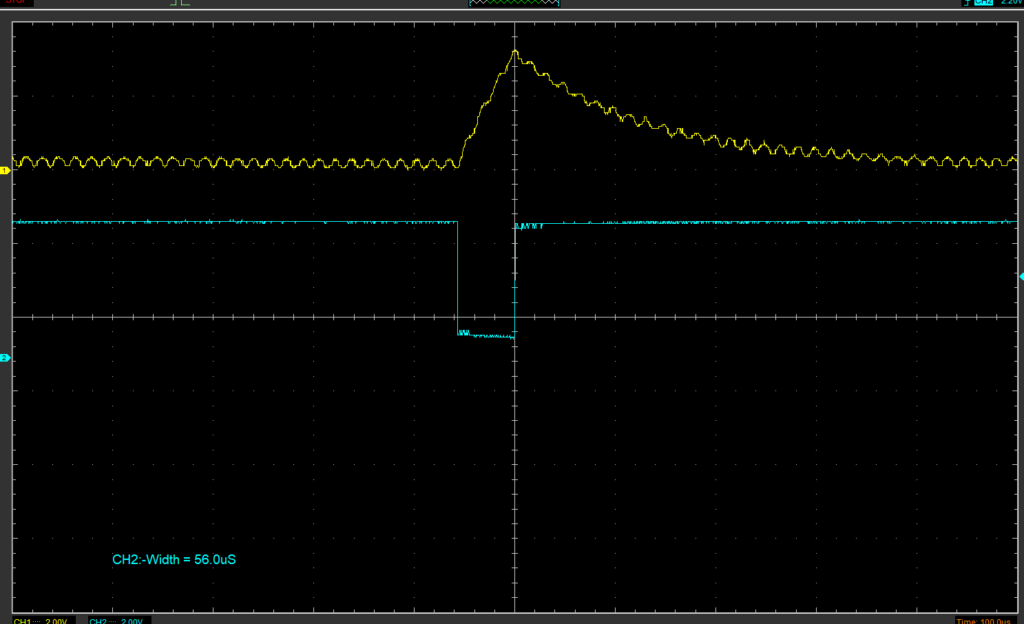The height and width of the screenshot is (624, 1024).
Task: Click the peak of the yellow CH1 waveform
Action: (x=515, y=52)
